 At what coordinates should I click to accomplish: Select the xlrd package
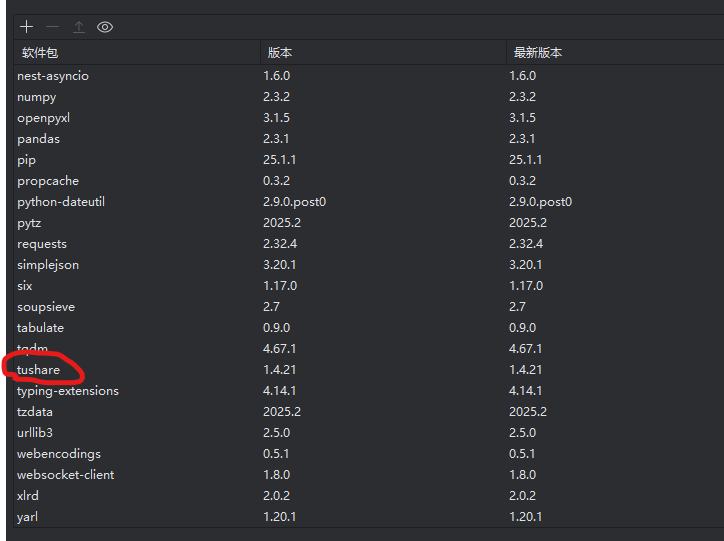point(28,496)
